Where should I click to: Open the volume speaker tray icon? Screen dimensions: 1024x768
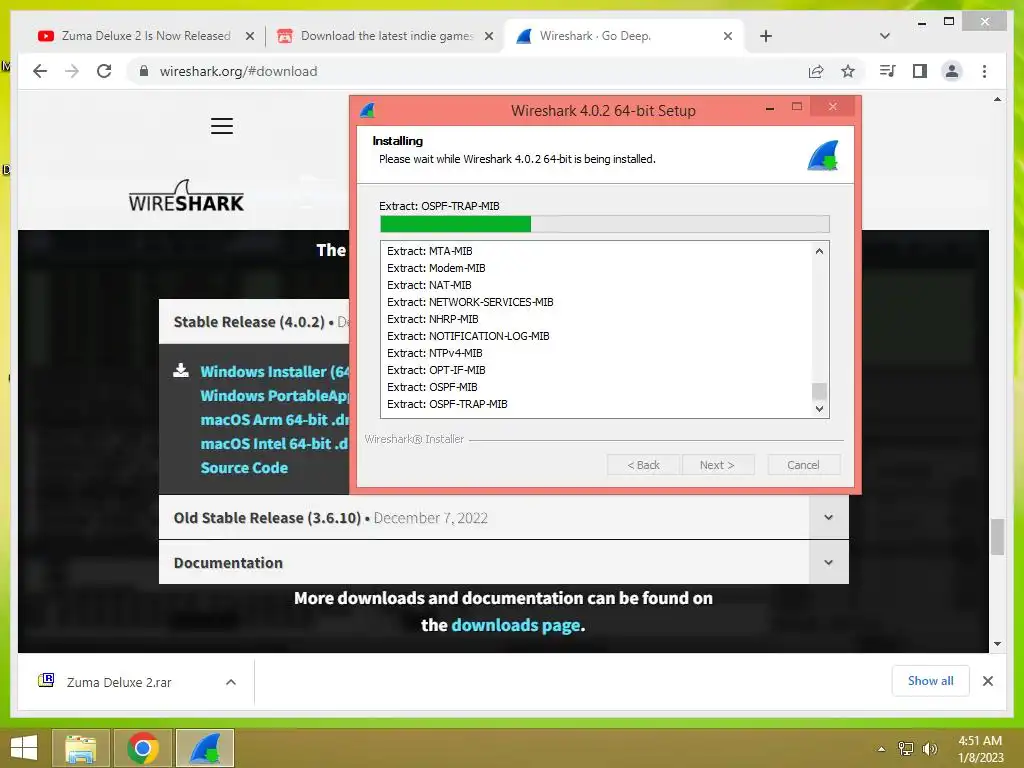[930, 748]
